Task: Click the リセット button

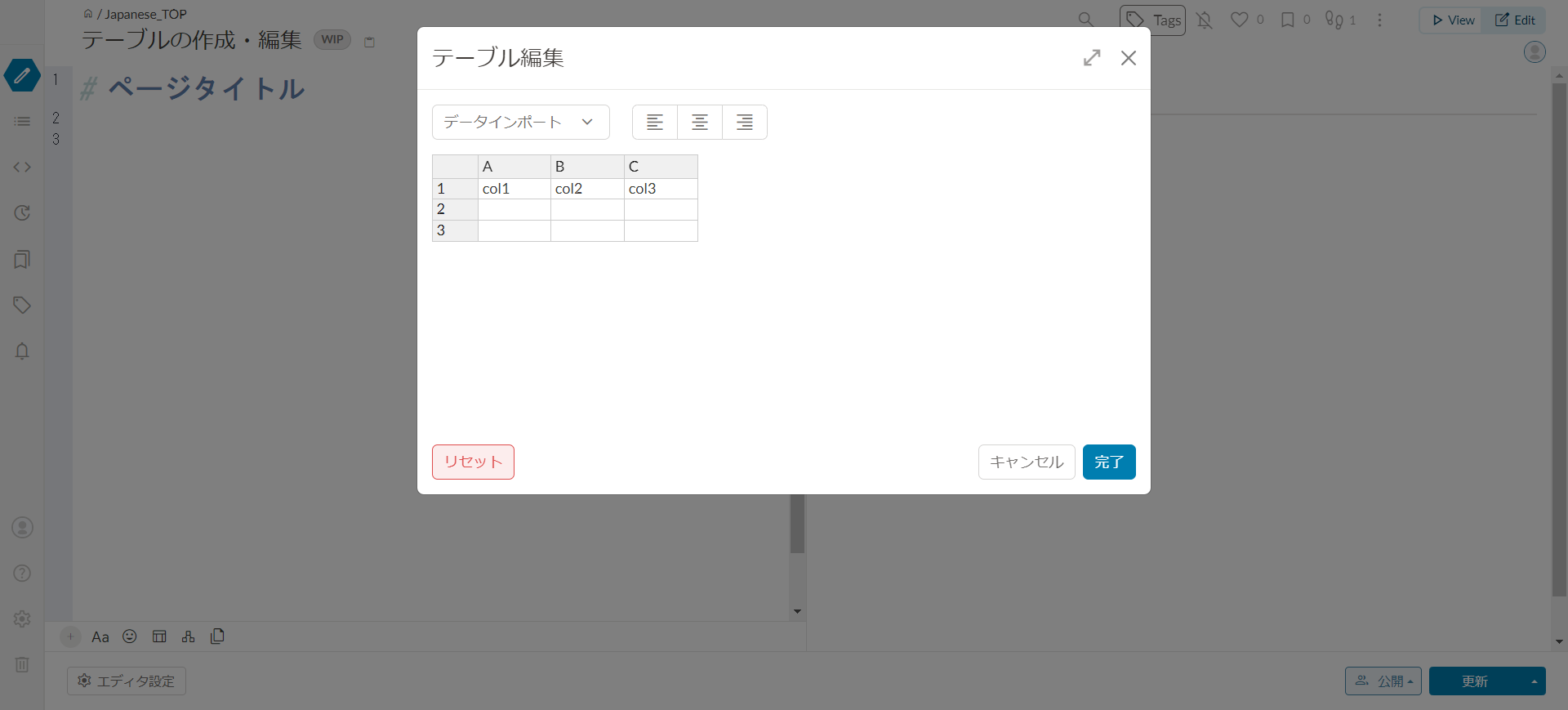Action: point(473,462)
